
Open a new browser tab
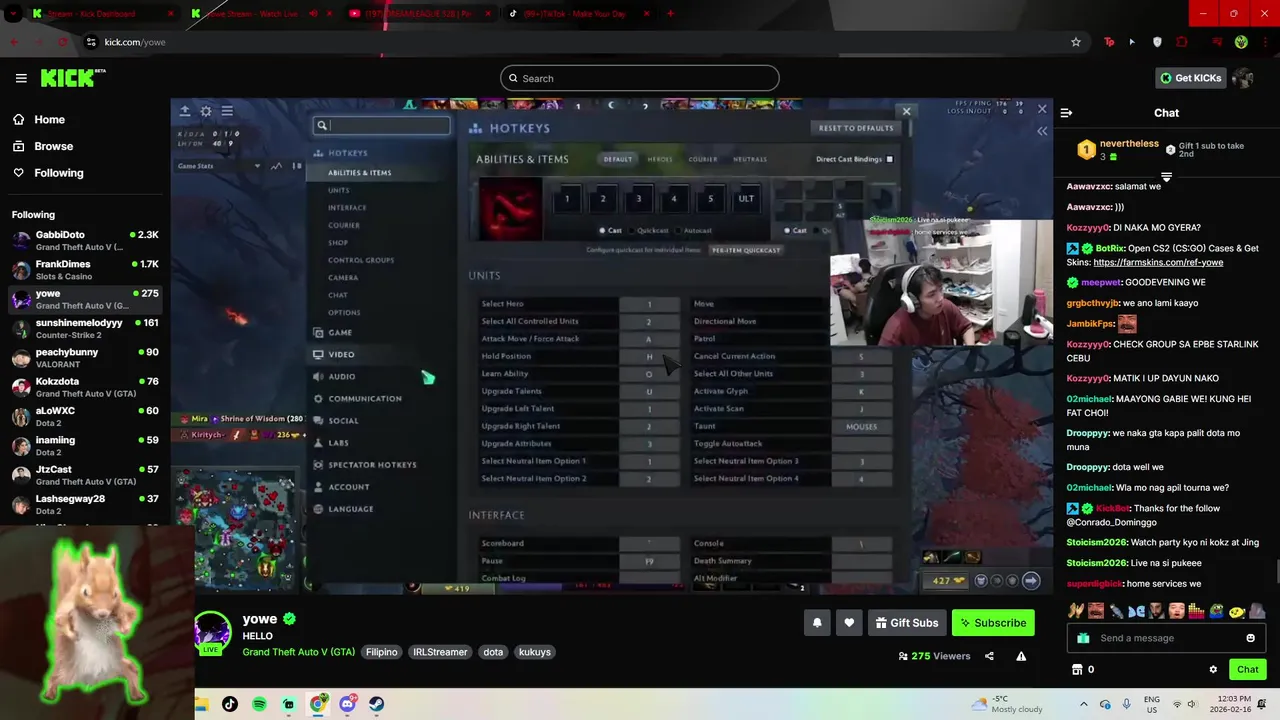tap(670, 14)
